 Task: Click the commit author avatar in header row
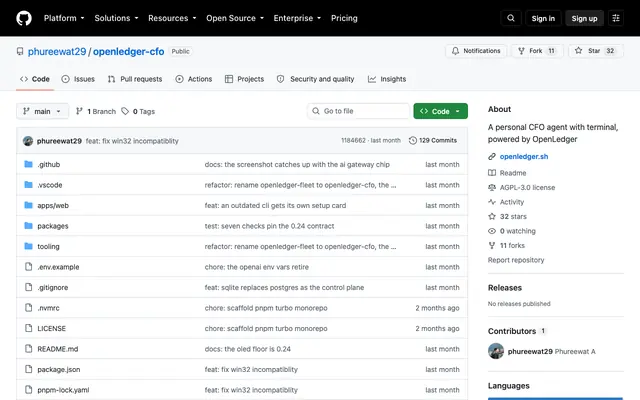click(x=28, y=141)
